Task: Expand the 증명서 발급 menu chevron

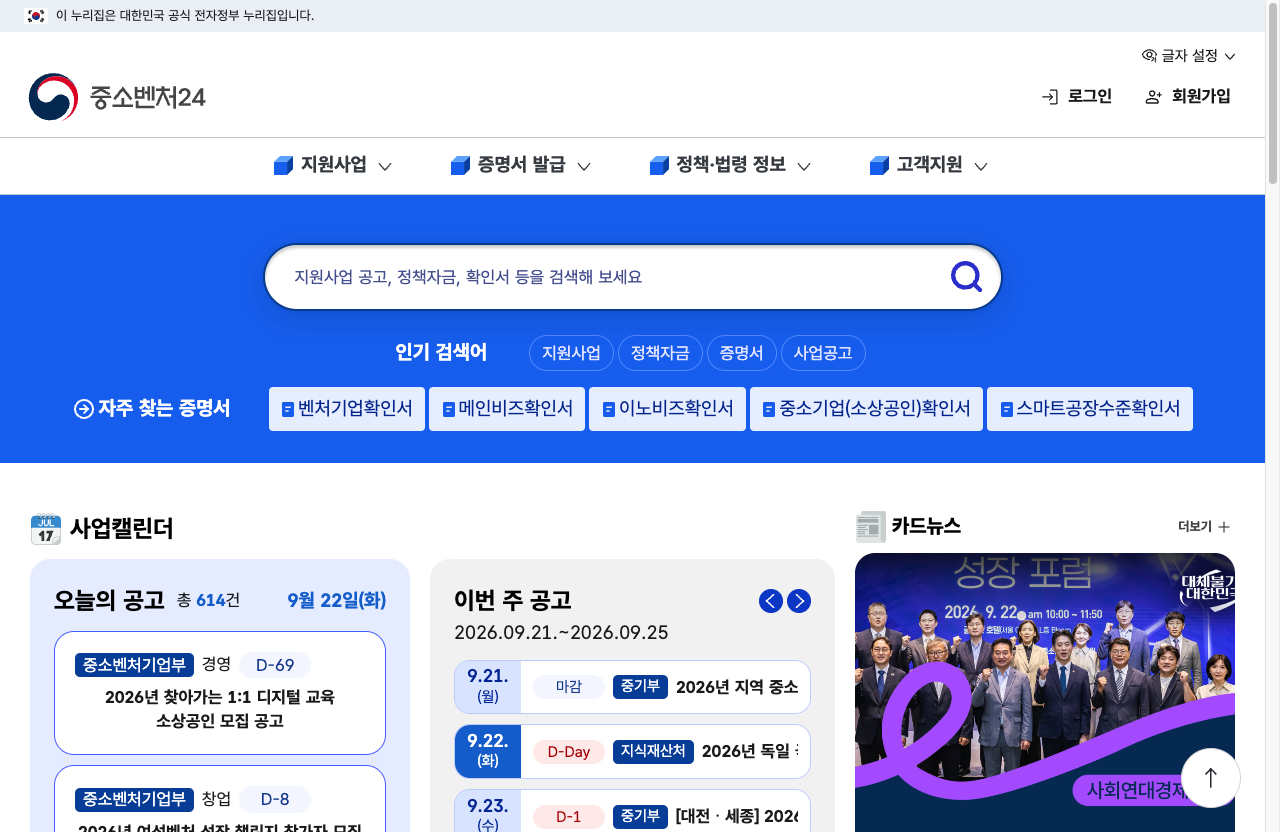Action: 584,166
